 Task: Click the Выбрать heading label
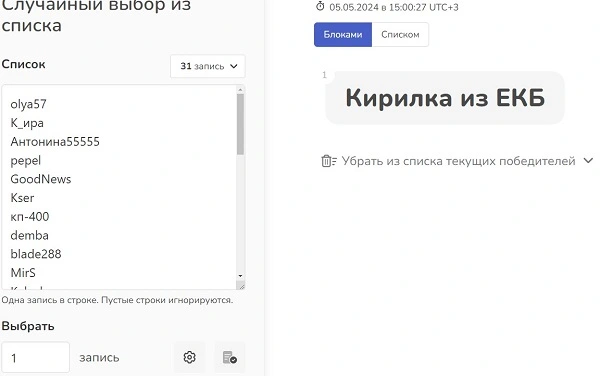tap(28, 326)
